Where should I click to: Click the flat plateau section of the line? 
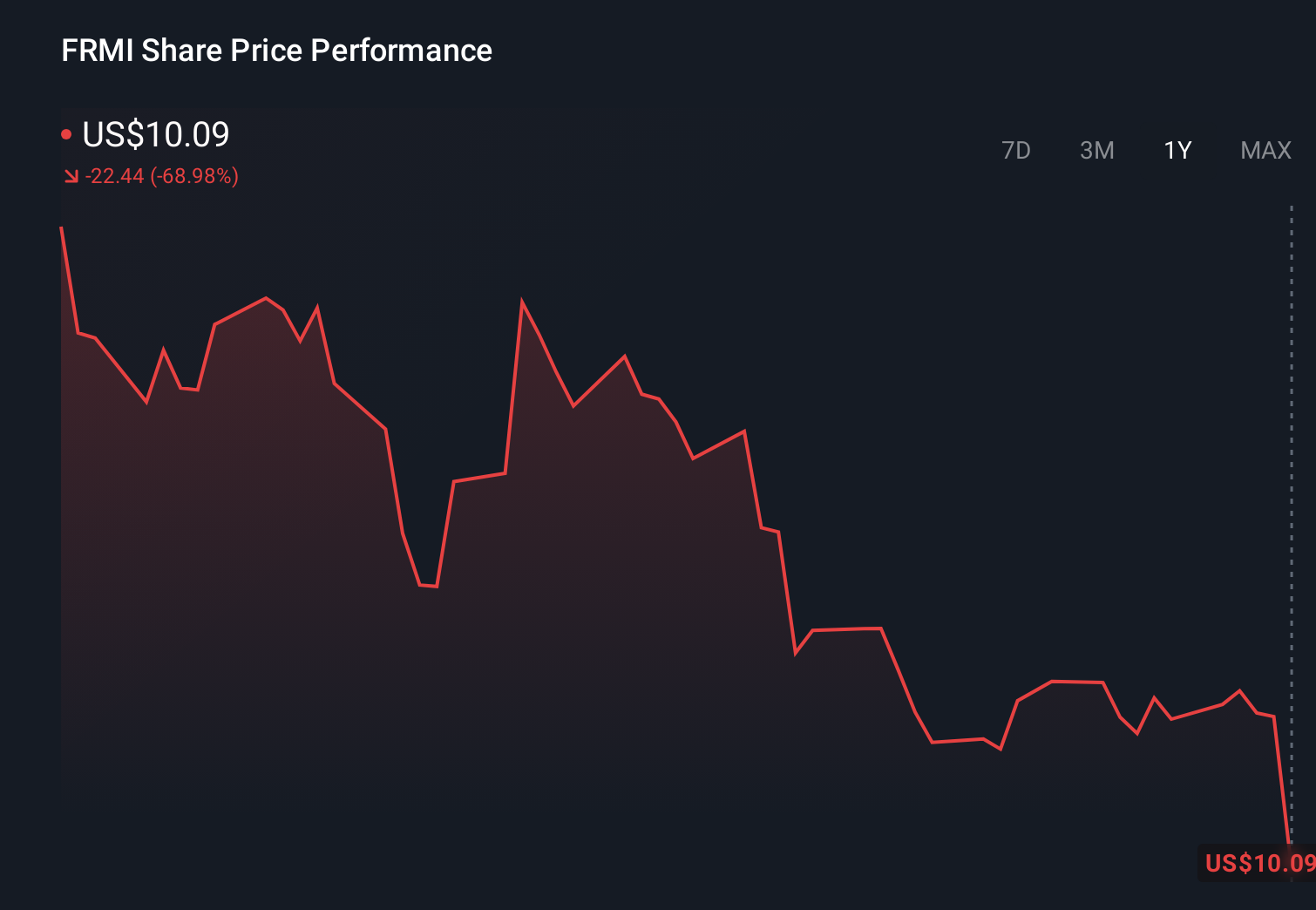pos(845,629)
